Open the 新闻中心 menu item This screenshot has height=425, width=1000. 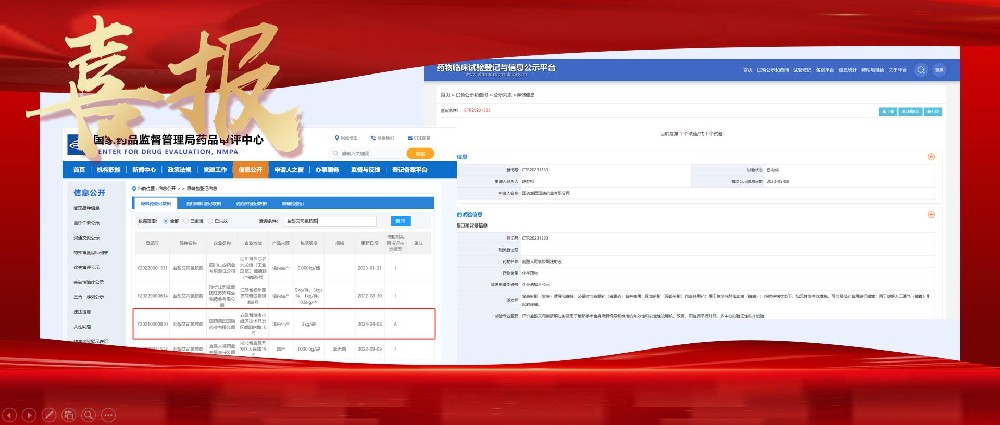pyautogui.click(x=144, y=170)
